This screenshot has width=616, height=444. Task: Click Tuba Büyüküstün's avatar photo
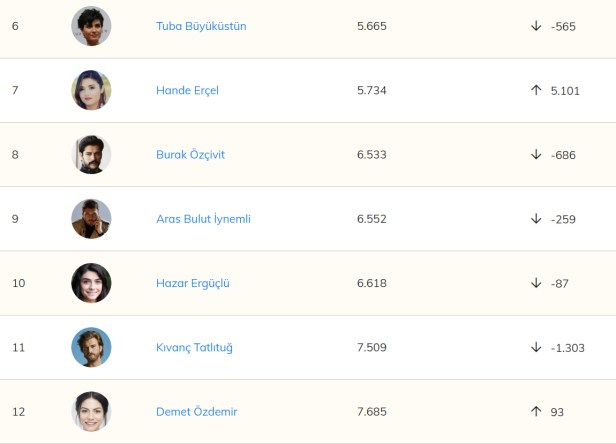tap(91, 26)
